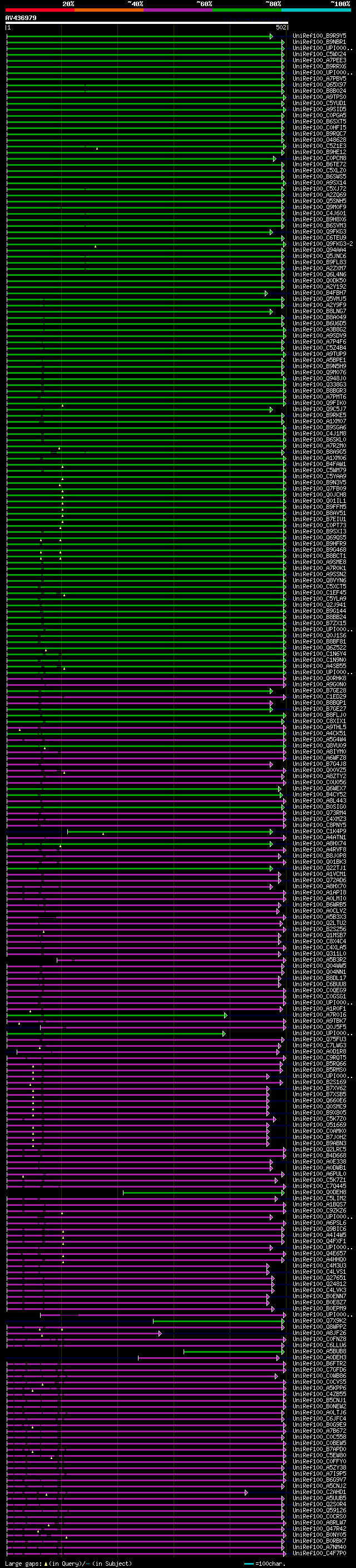Select the UniRef100_A7B672 label
Viewport: 356px width, 1568px height.
coord(319,1431)
